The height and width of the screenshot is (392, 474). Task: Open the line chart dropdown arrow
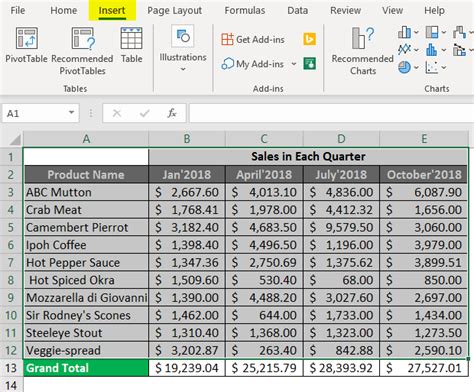(416, 50)
